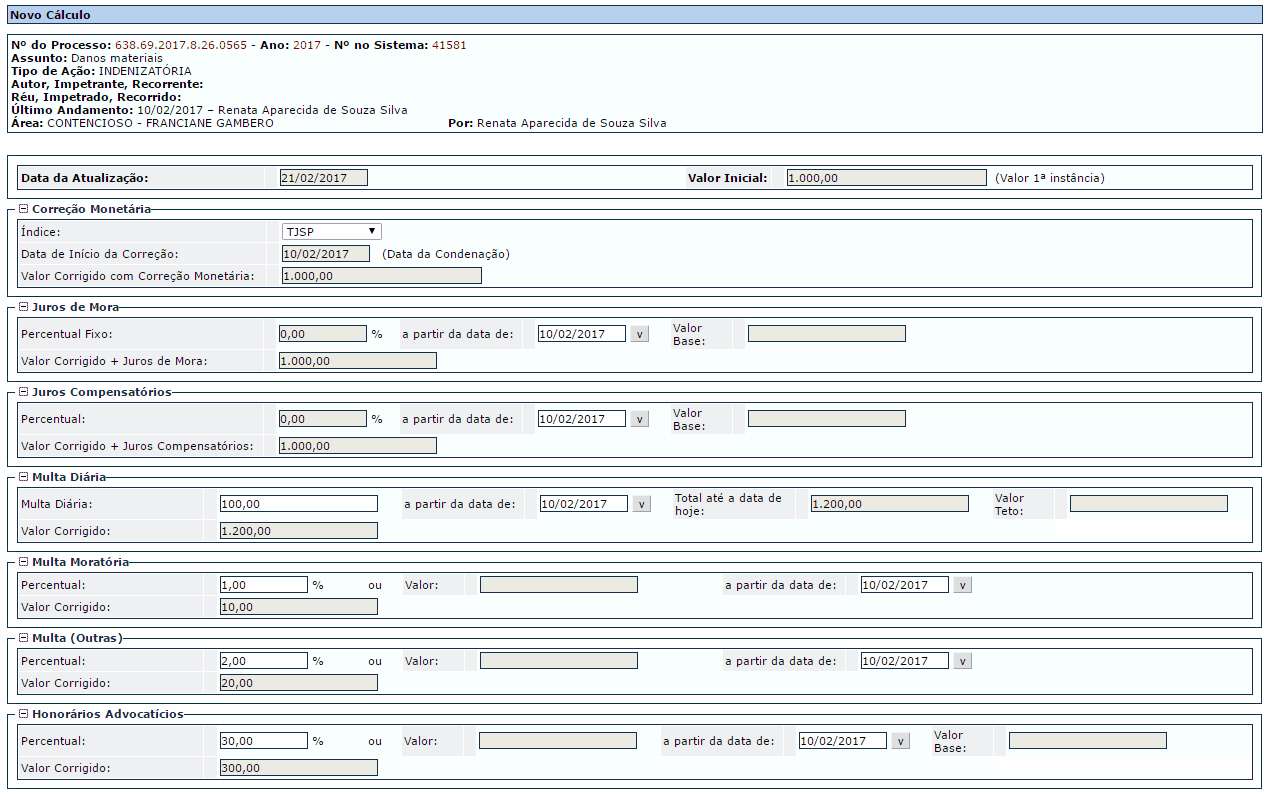The height and width of the screenshot is (794, 1266).
Task: Click the Multa Diária amount field
Action: (x=299, y=504)
